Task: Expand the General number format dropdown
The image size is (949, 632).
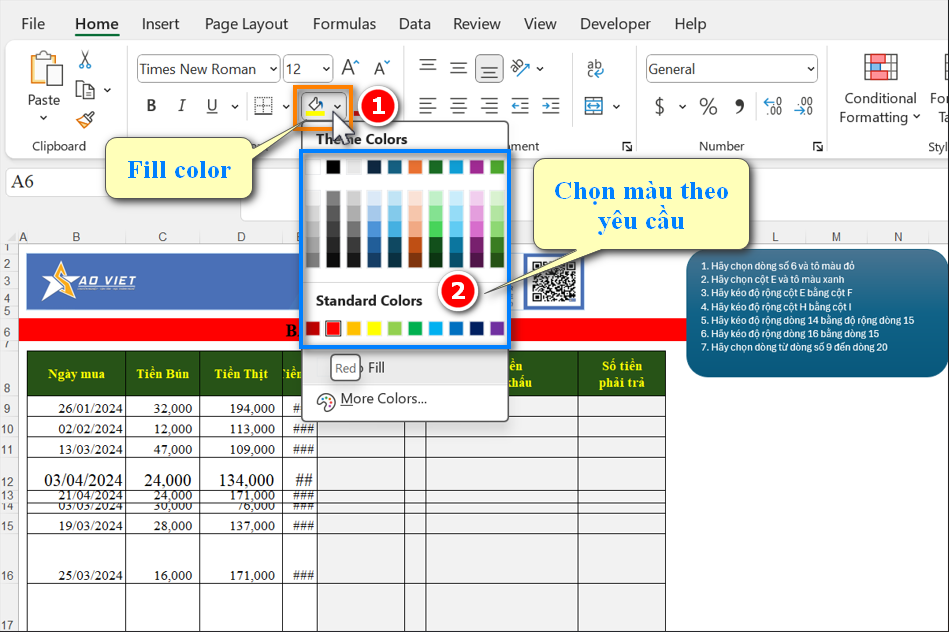Action: point(810,69)
